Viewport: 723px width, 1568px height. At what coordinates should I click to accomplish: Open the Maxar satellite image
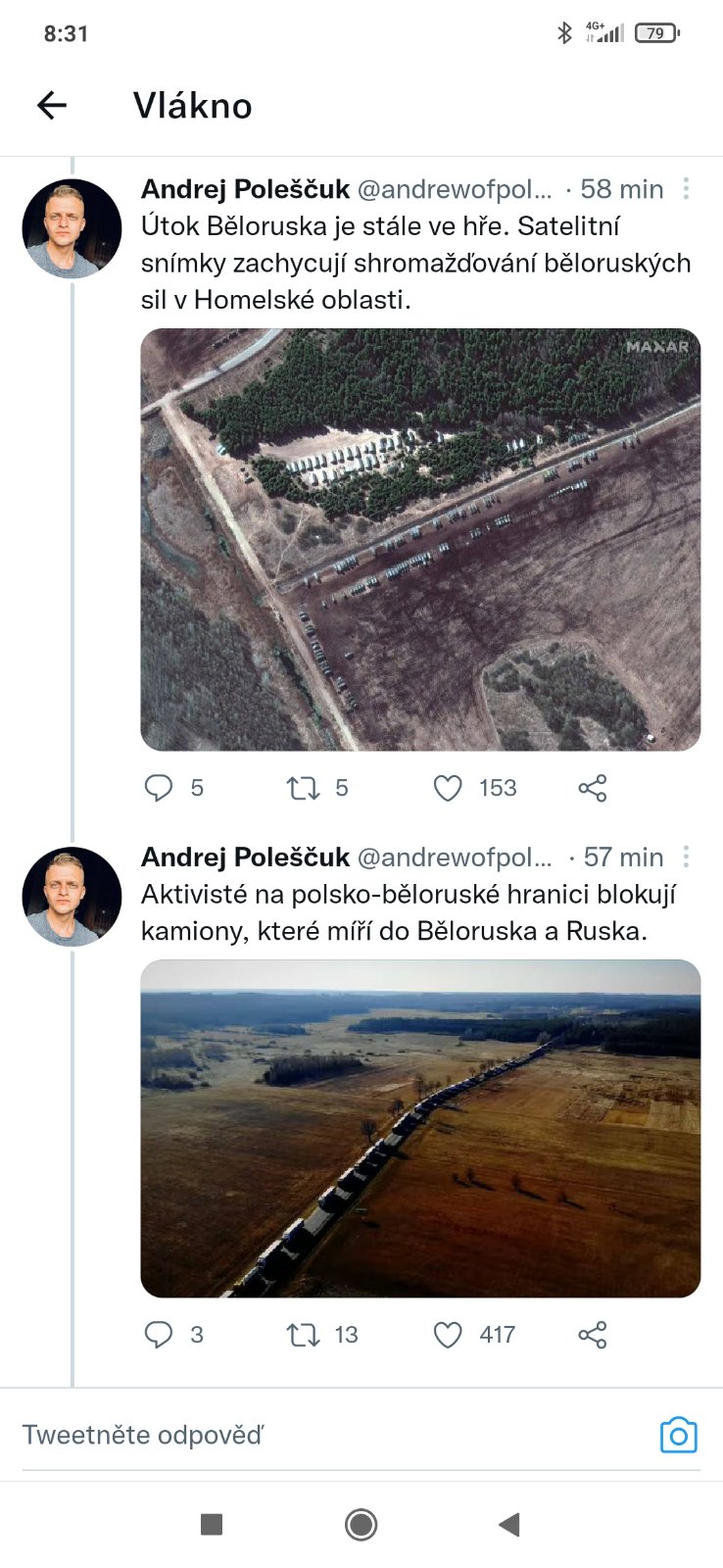(x=420, y=539)
